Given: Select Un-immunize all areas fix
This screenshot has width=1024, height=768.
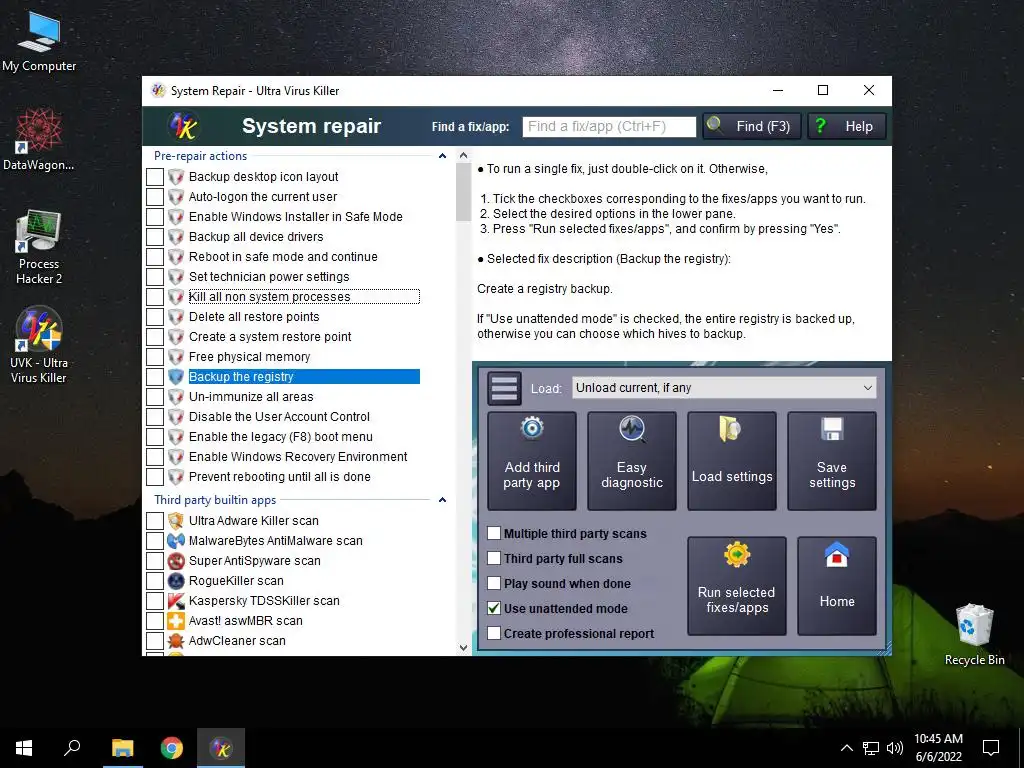Looking at the screenshot, I should tap(251, 396).
